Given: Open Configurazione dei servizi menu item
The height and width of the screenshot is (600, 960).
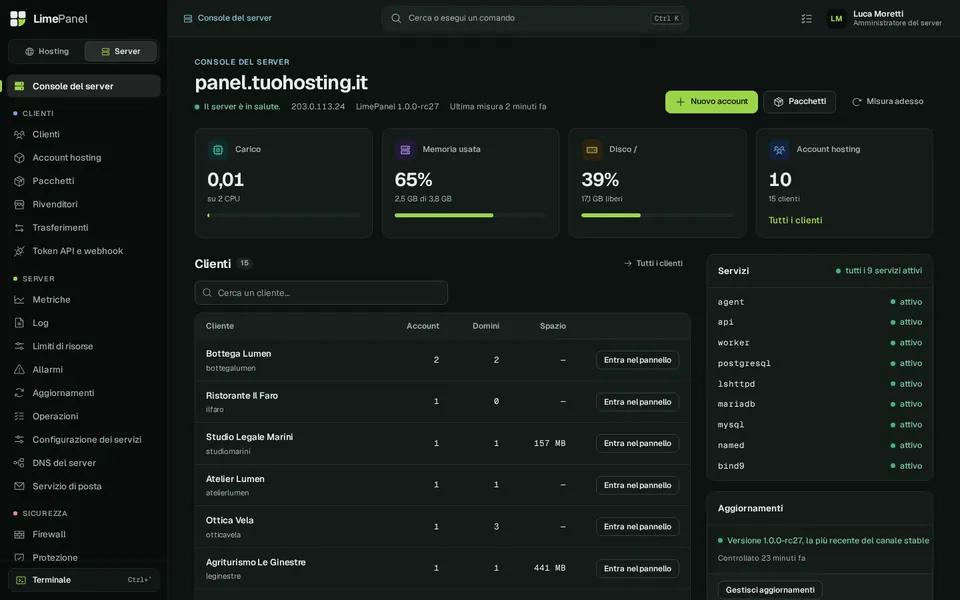Looking at the screenshot, I should tap(84, 440).
